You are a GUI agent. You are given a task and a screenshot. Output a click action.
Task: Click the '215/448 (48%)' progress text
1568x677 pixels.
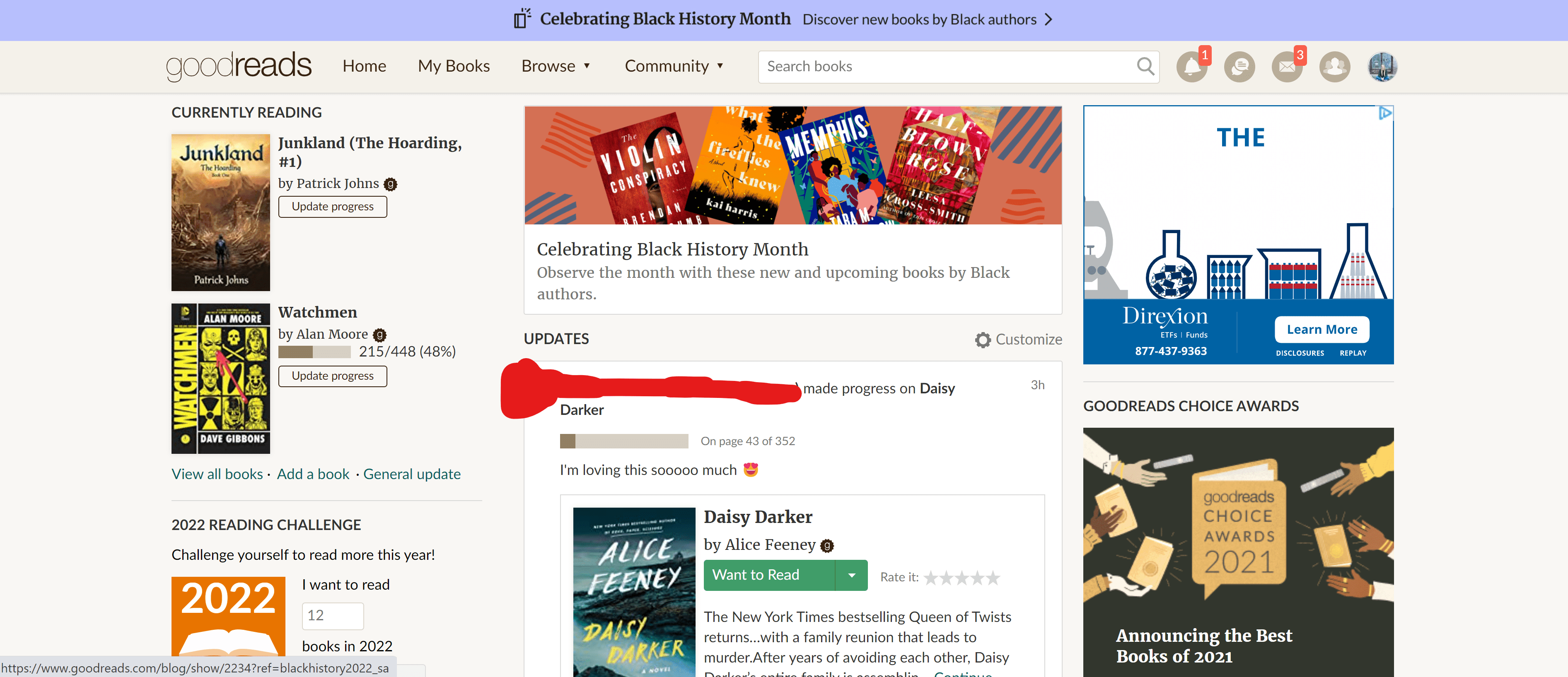[x=407, y=352]
